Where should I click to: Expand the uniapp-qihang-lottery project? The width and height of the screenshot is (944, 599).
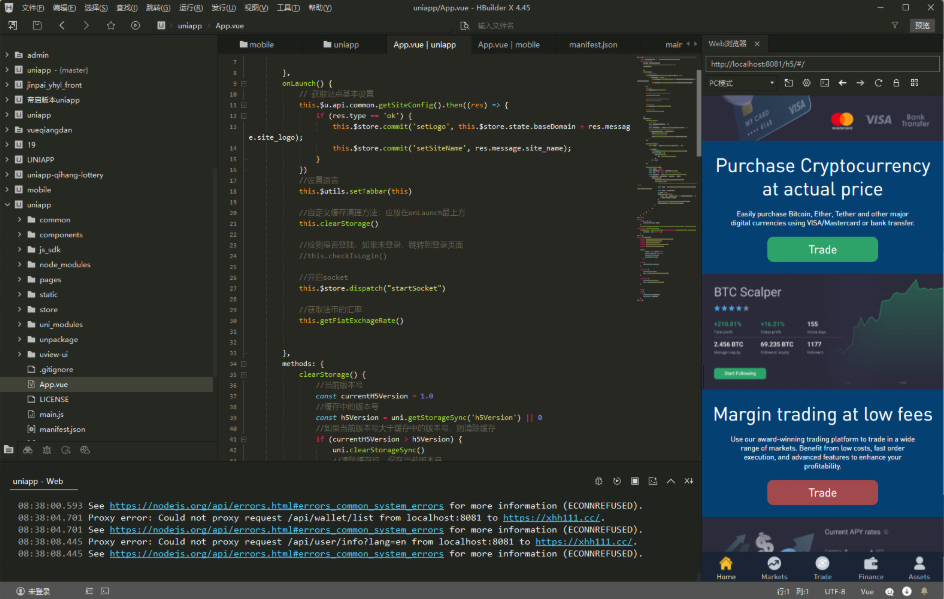point(7,175)
